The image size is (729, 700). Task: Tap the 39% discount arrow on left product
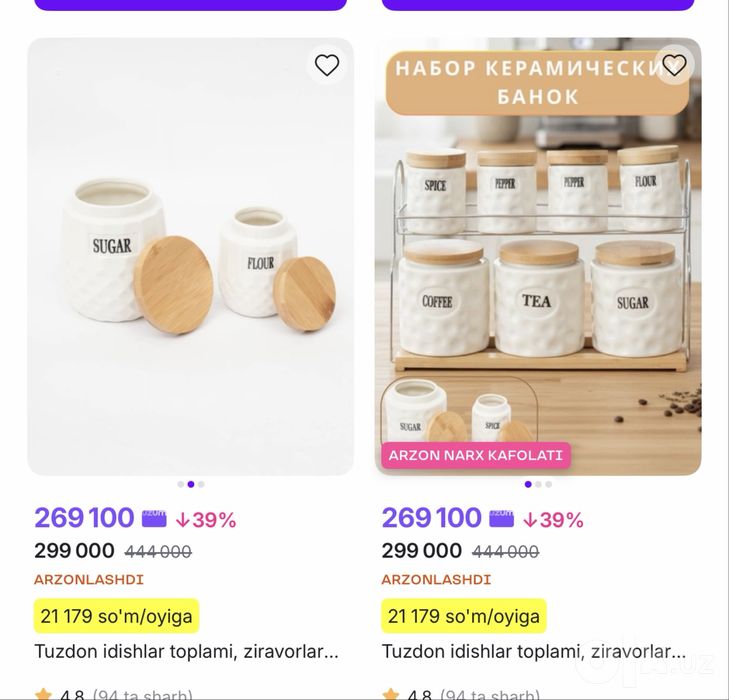click(182, 520)
